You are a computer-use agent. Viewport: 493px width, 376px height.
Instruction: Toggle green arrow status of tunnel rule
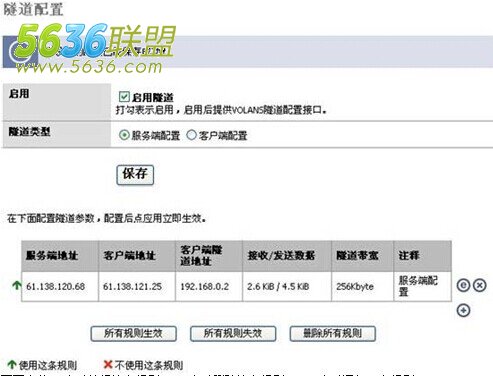(x=16, y=285)
